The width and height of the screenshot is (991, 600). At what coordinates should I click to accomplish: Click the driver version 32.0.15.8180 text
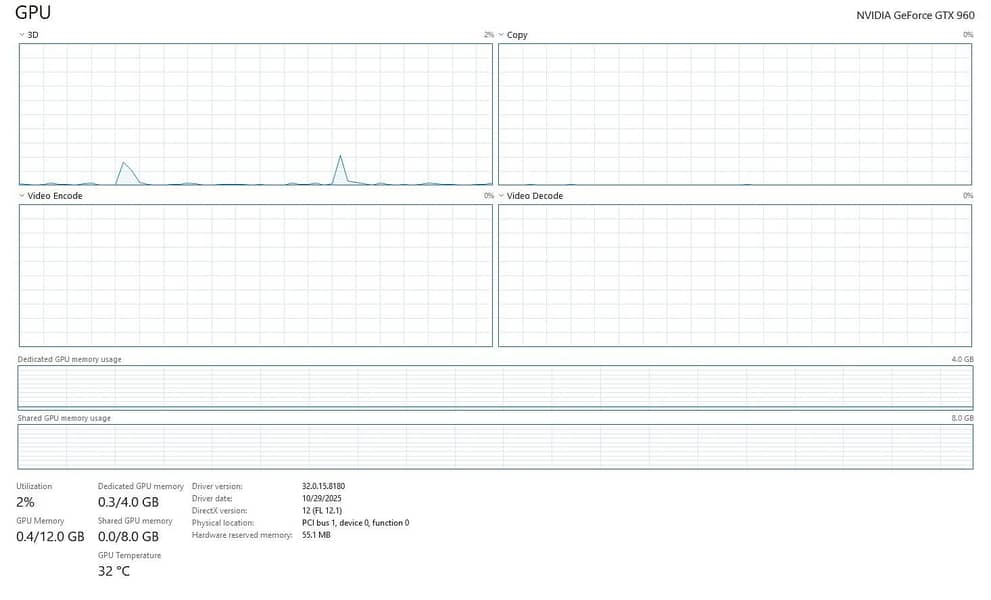pyautogui.click(x=324, y=486)
